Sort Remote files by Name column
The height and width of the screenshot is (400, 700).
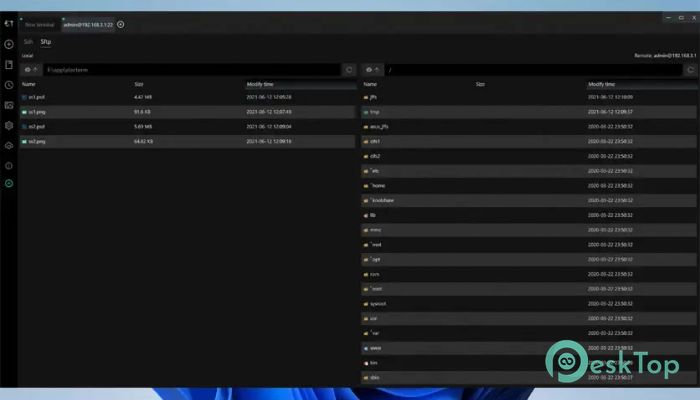[370, 84]
